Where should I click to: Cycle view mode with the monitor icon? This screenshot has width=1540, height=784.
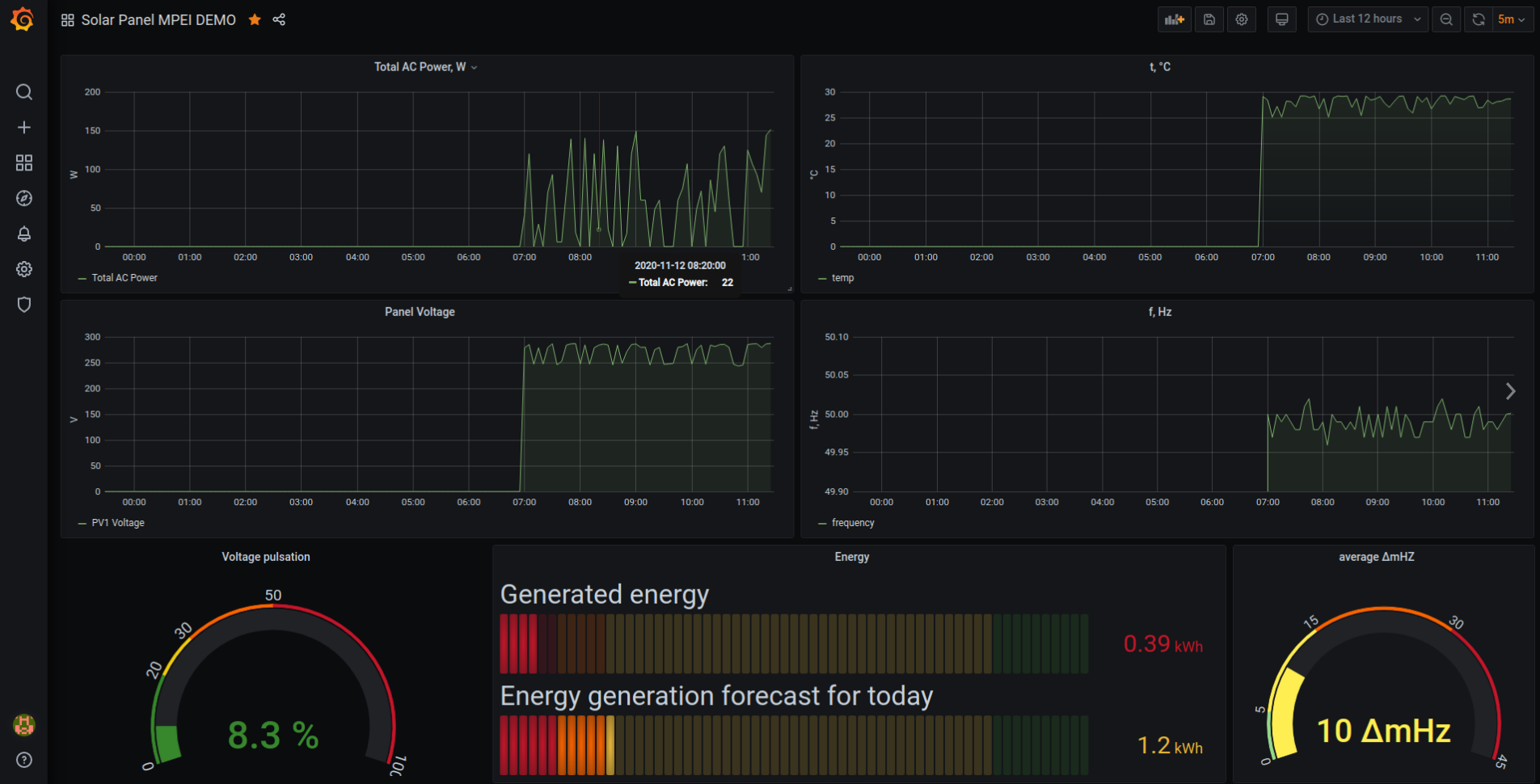1281,19
